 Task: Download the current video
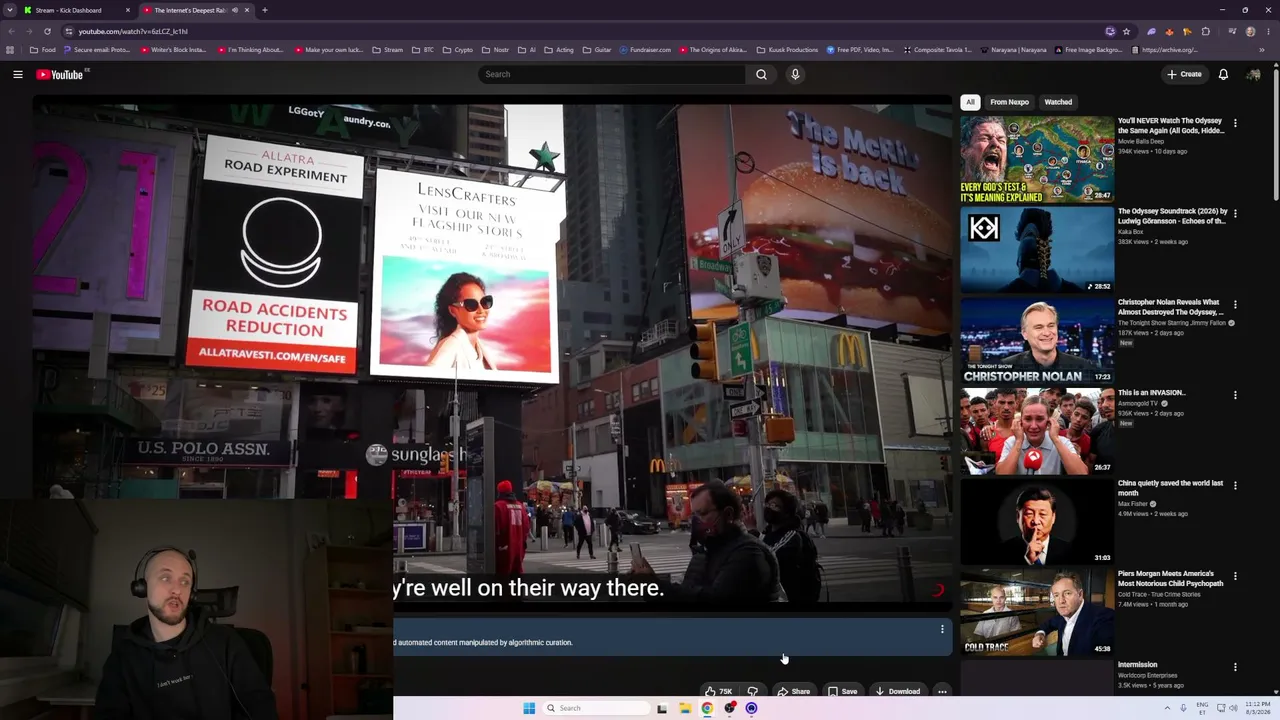click(898, 691)
